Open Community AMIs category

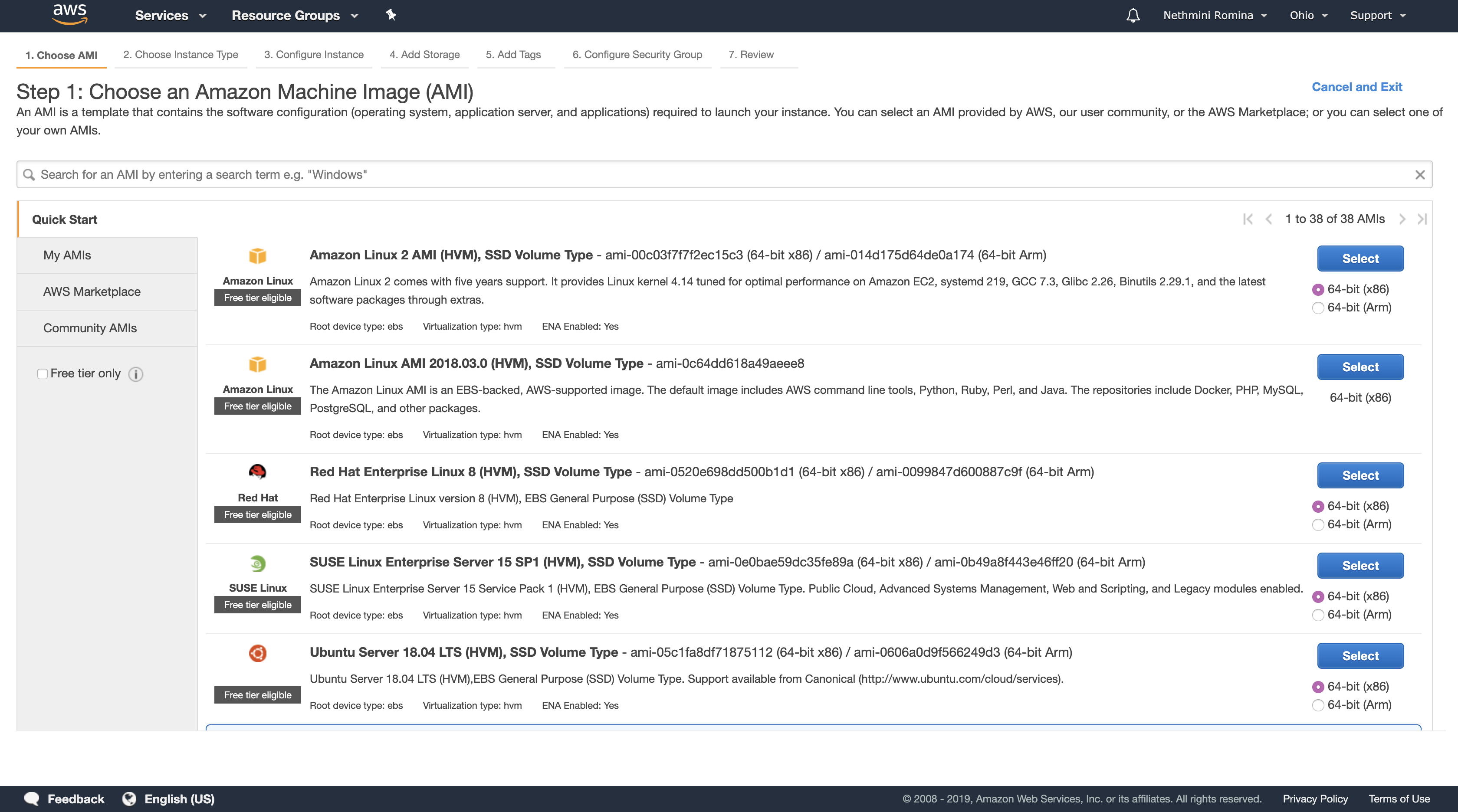point(107,328)
